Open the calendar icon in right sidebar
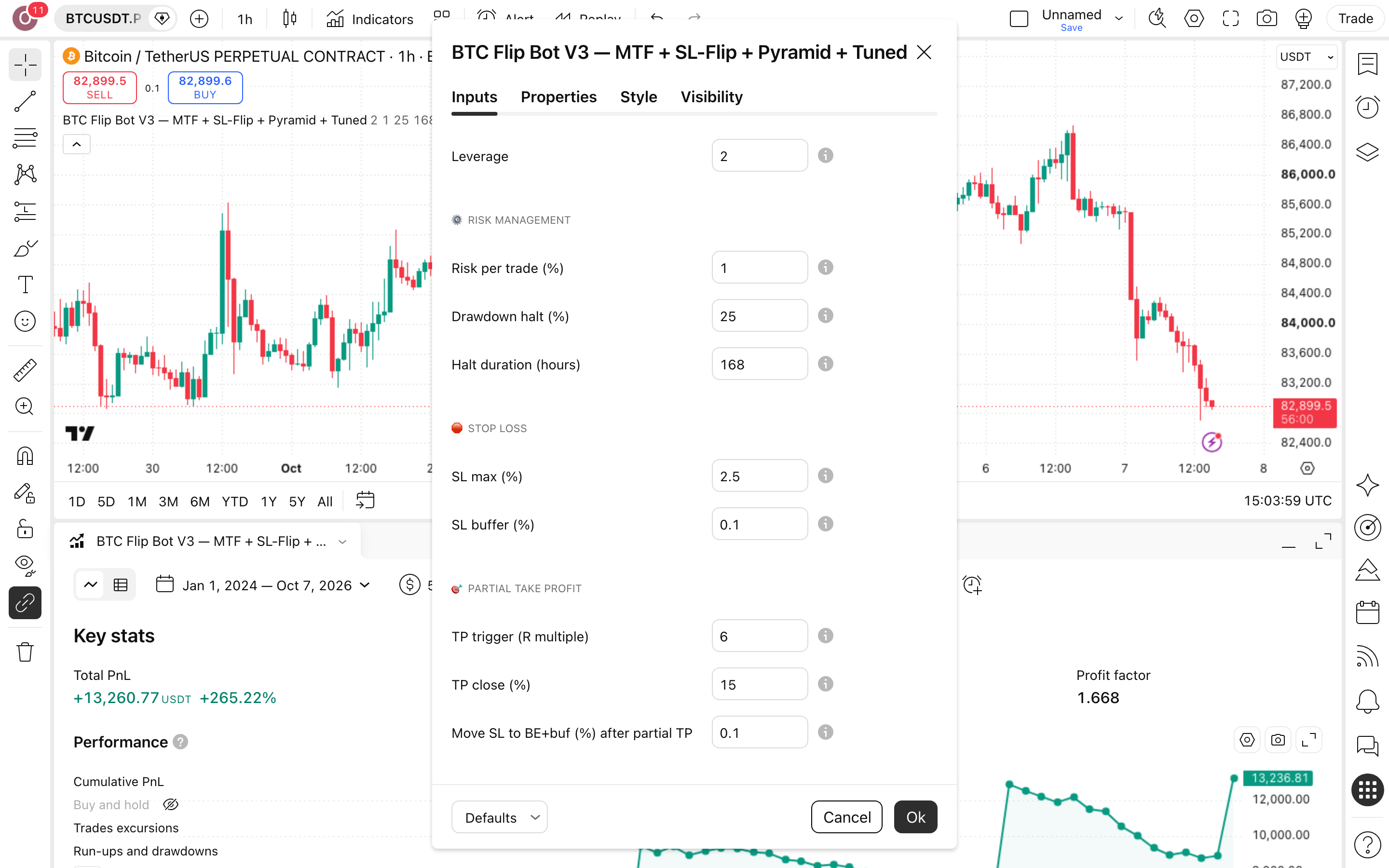 [x=1367, y=612]
